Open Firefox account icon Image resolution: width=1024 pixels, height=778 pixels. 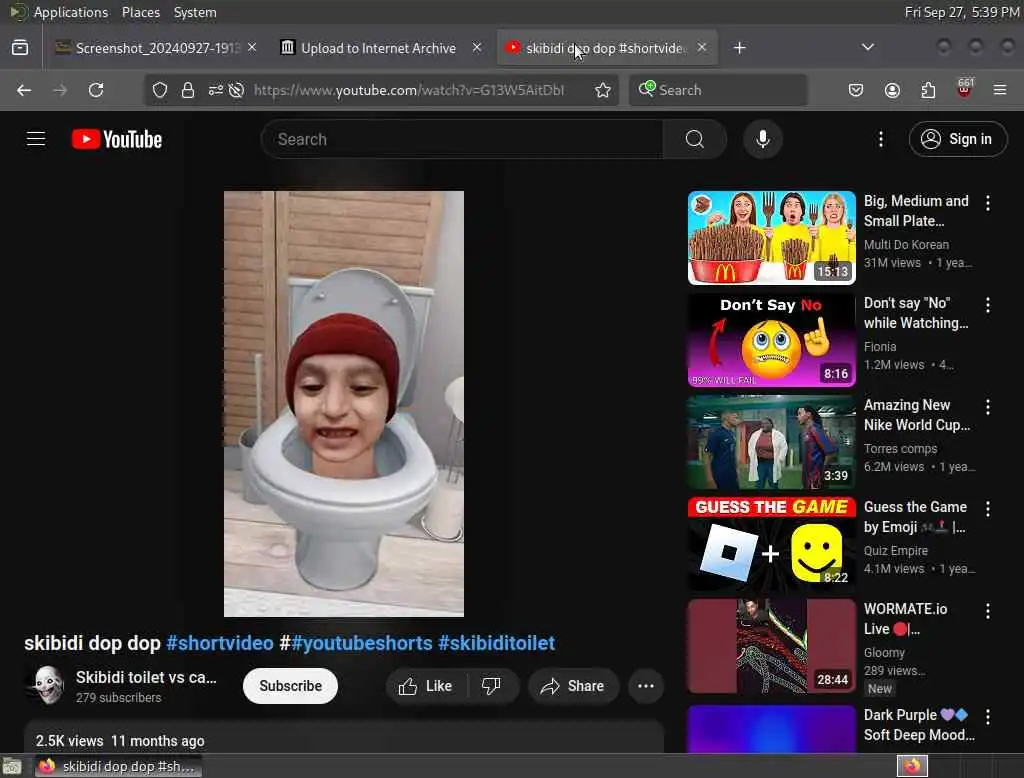click(892, 90)
